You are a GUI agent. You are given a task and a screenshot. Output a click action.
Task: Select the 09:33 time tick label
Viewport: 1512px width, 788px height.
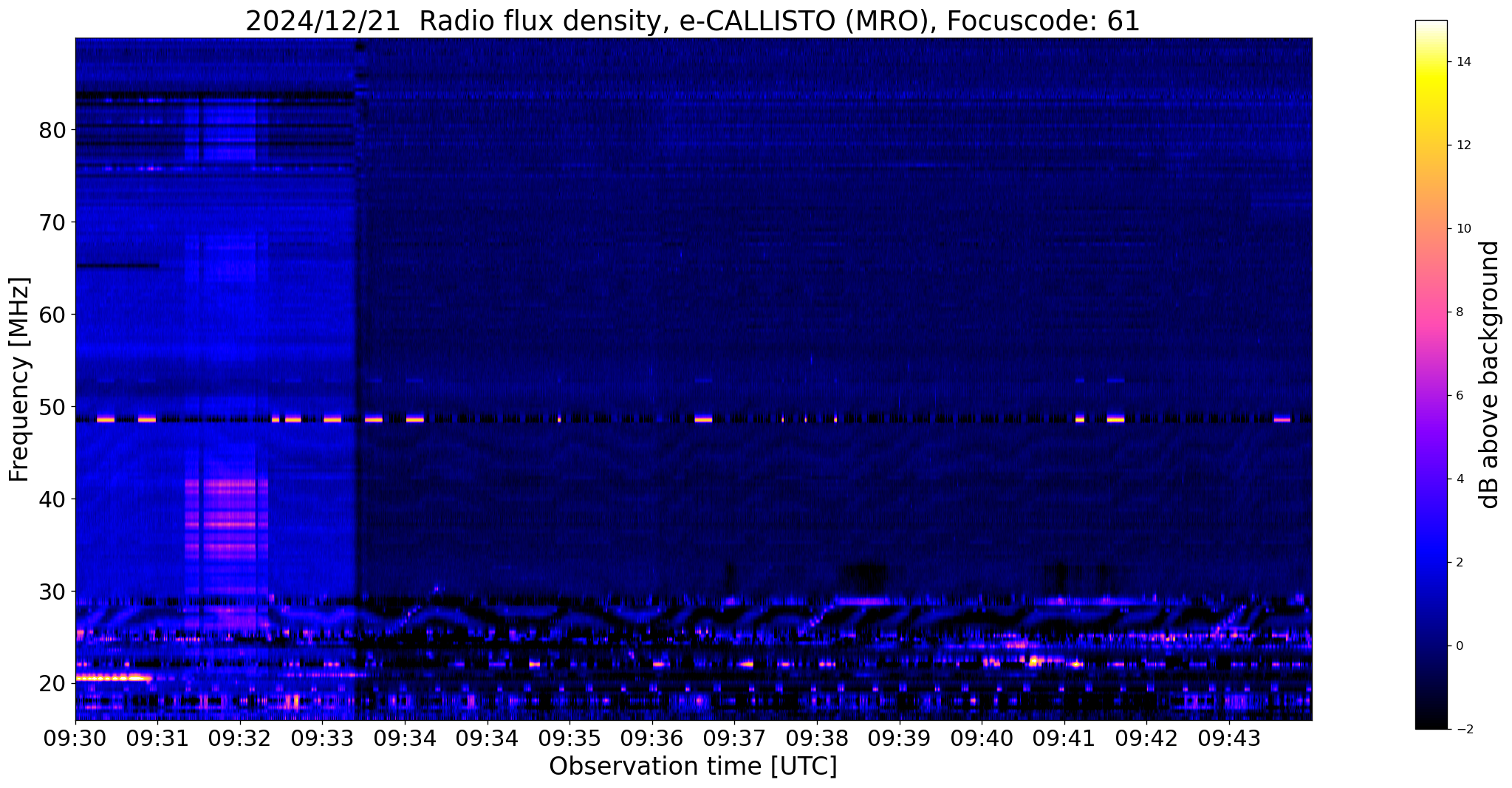point(323,738)
